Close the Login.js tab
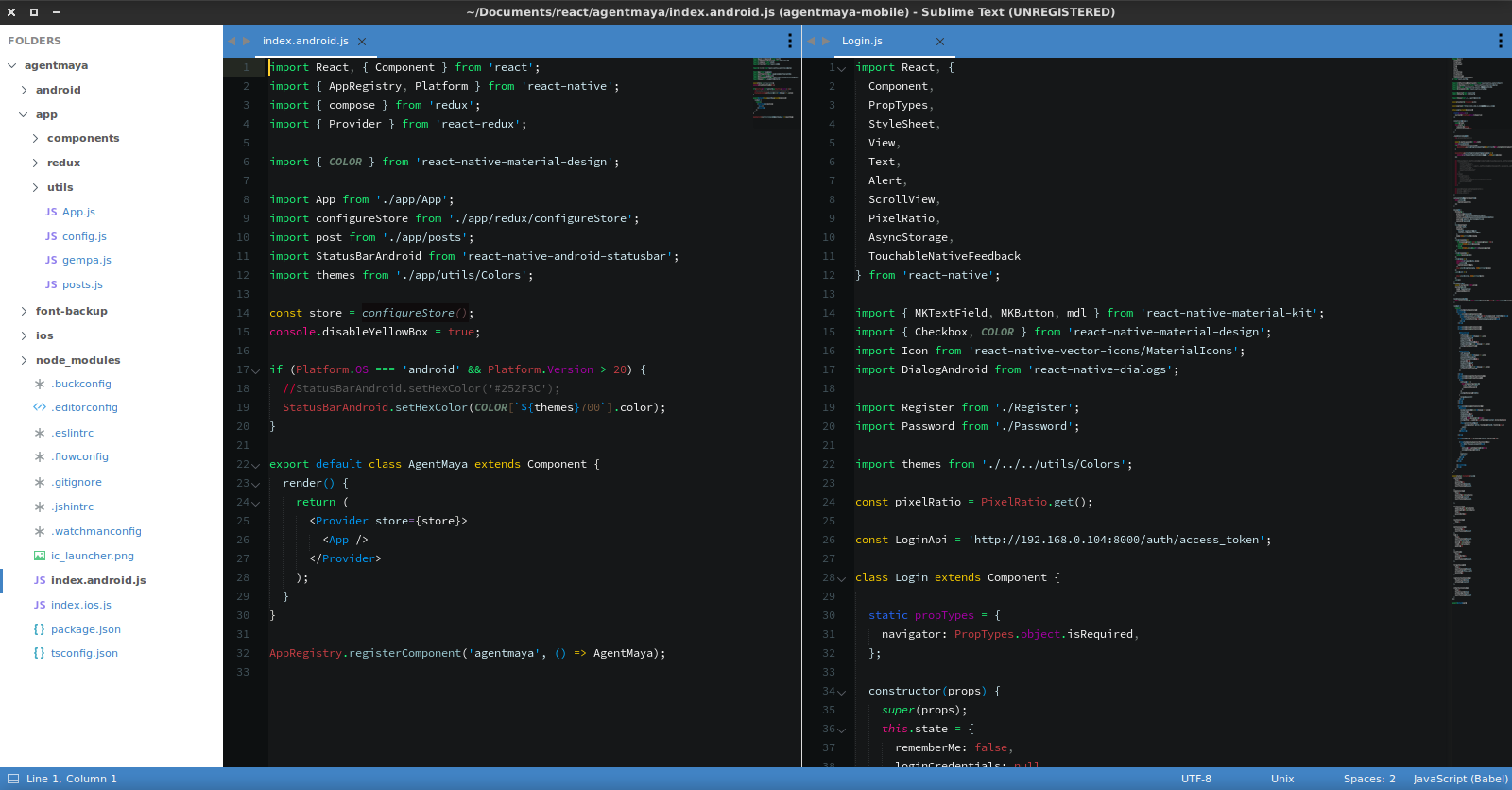Screen dimensions: 1512x790 coord(940,42)
